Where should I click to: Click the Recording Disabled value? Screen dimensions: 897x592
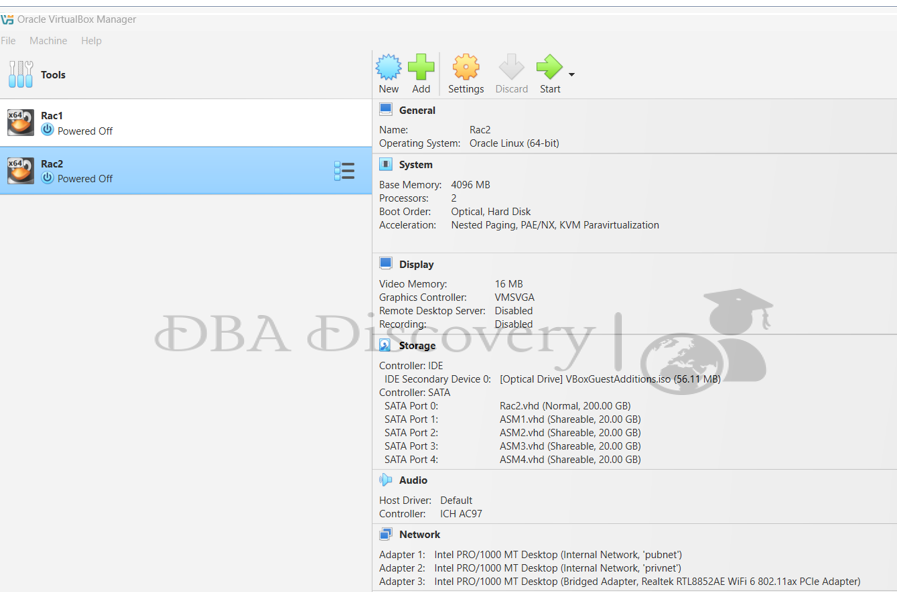pyautogui.click(x=514, y=324)
